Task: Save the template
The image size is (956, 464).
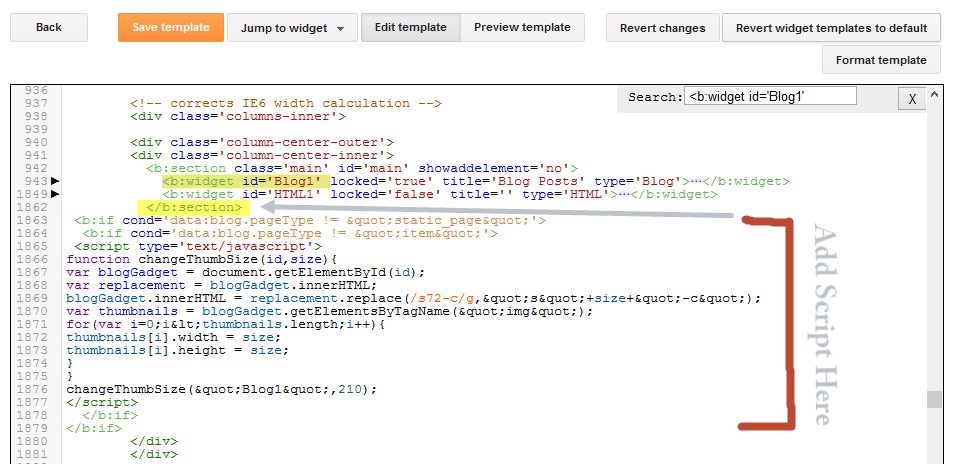Action: pyautogui.click(x=171, y=27)
